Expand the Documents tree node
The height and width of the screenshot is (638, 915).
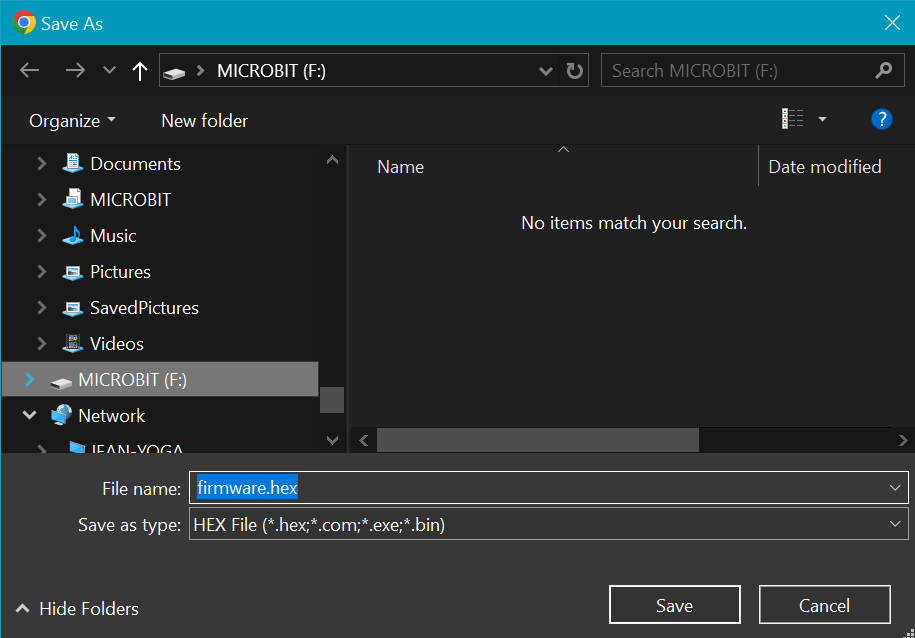(x=41, y=163)
